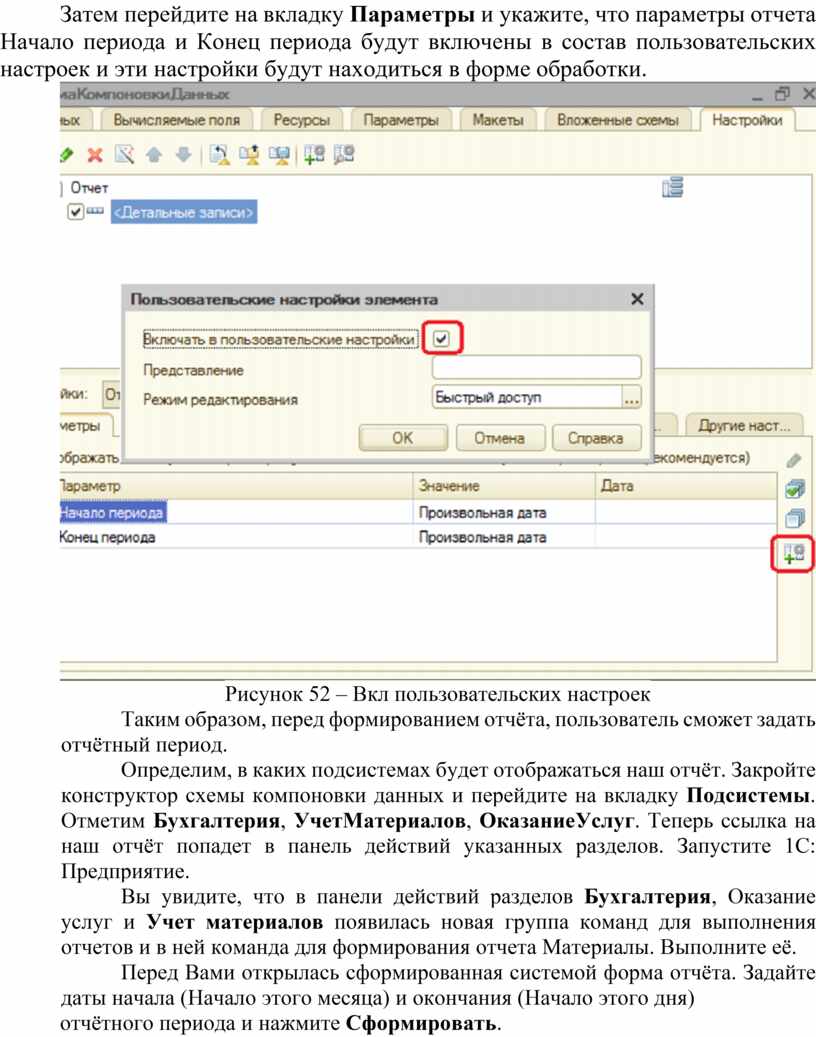Image resolution: width=816 pixels, height=1037 pixels.
Task: Click the Отмена button
Action: [x=499, y=438]
